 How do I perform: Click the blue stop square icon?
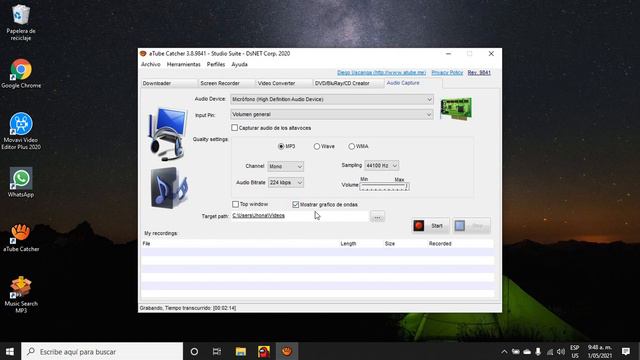(x=460, y=226)
